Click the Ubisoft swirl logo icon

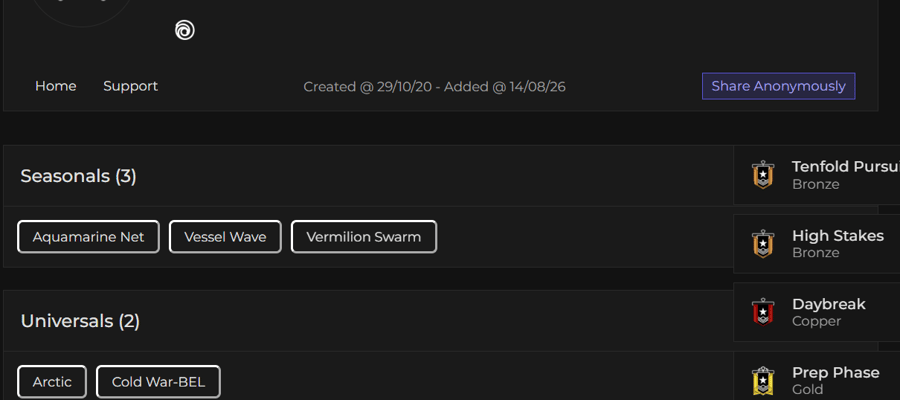tap(185, 30)
